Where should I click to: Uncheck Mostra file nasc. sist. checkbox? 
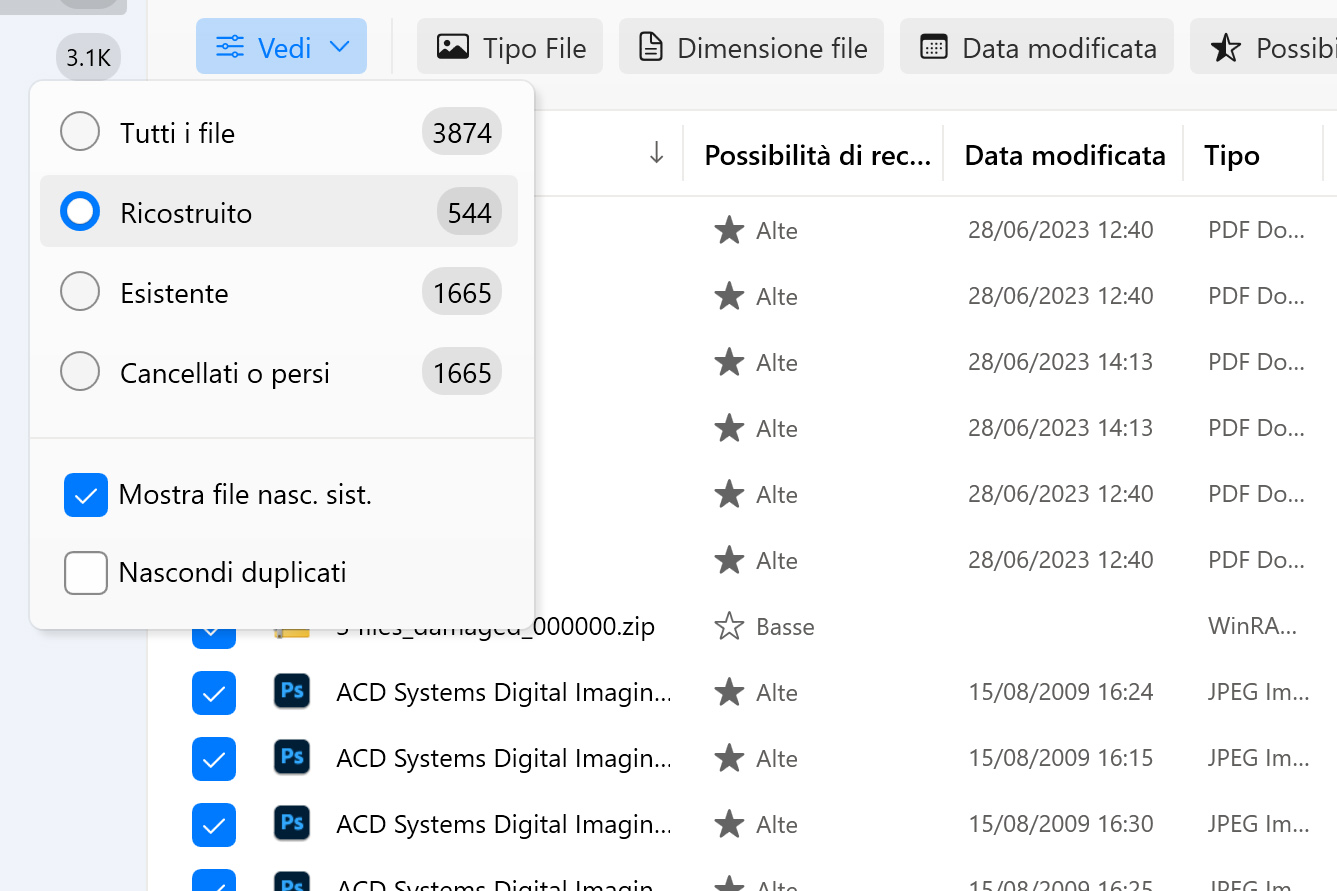pyautogui.click(x=86, y=495)
